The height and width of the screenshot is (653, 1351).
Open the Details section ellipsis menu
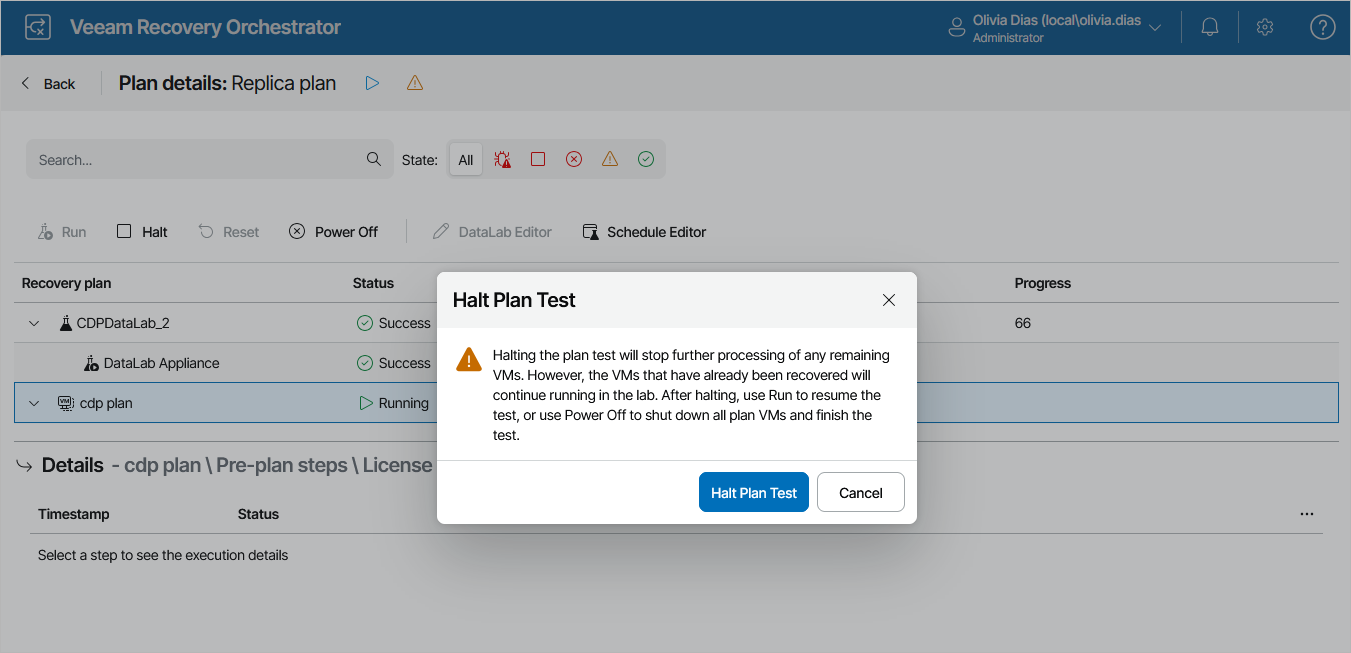click(1306, 514)
